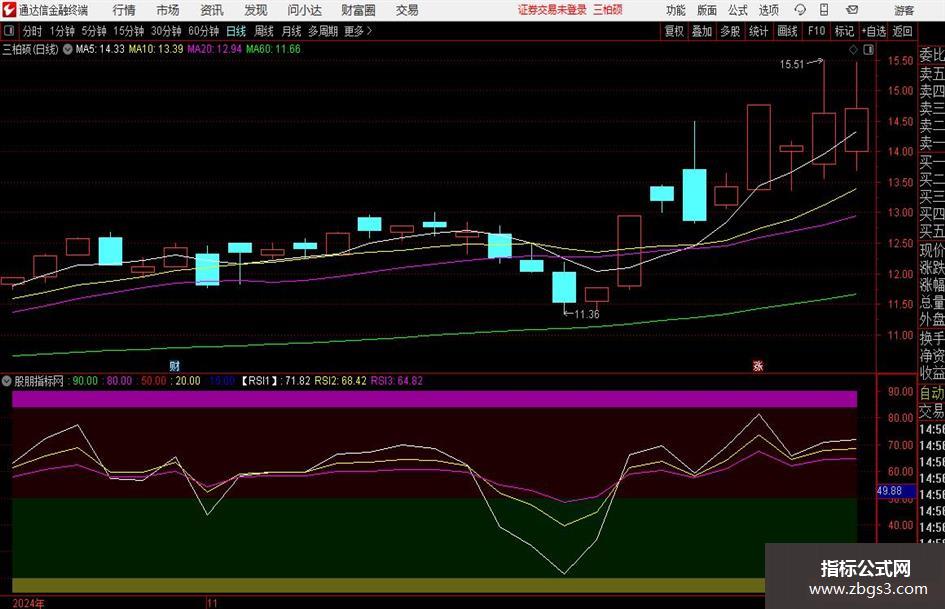Switch to 5分钟 period tab

click(x=94, y=31)
